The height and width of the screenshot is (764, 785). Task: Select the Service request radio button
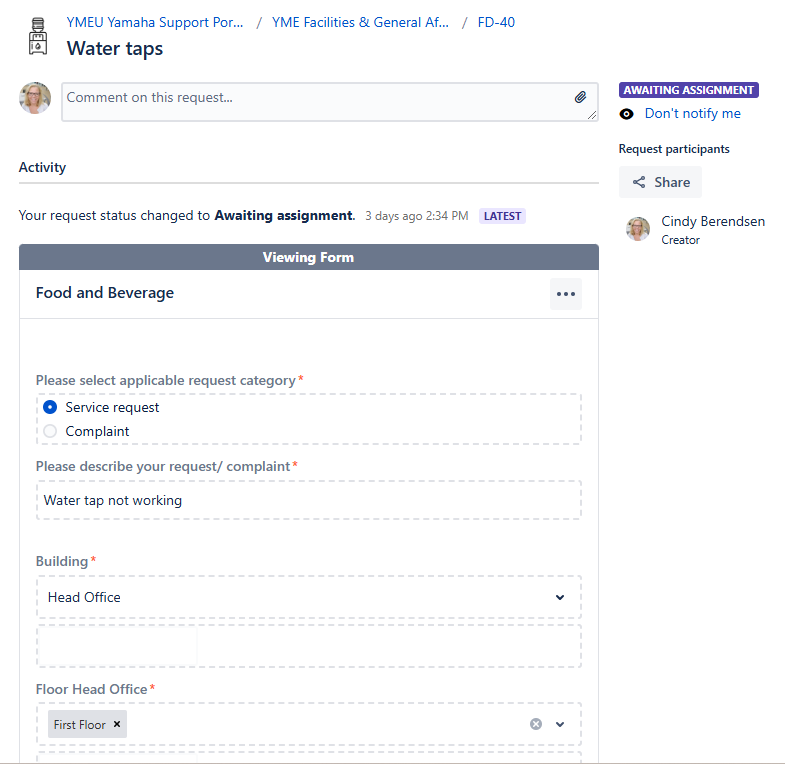[x=50, y=407]
